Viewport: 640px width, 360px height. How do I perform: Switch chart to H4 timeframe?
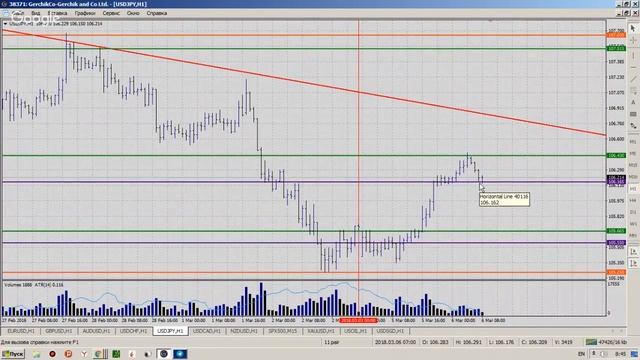point(633,201)
